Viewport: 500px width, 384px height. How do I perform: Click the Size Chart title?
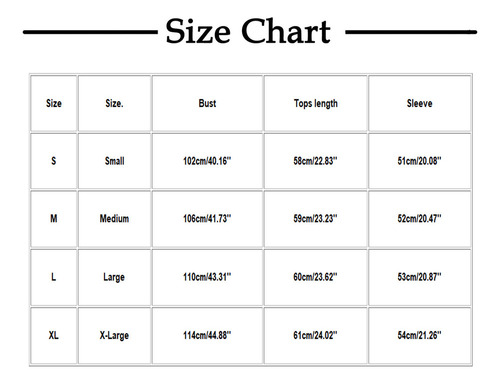[x=248, y=31]
